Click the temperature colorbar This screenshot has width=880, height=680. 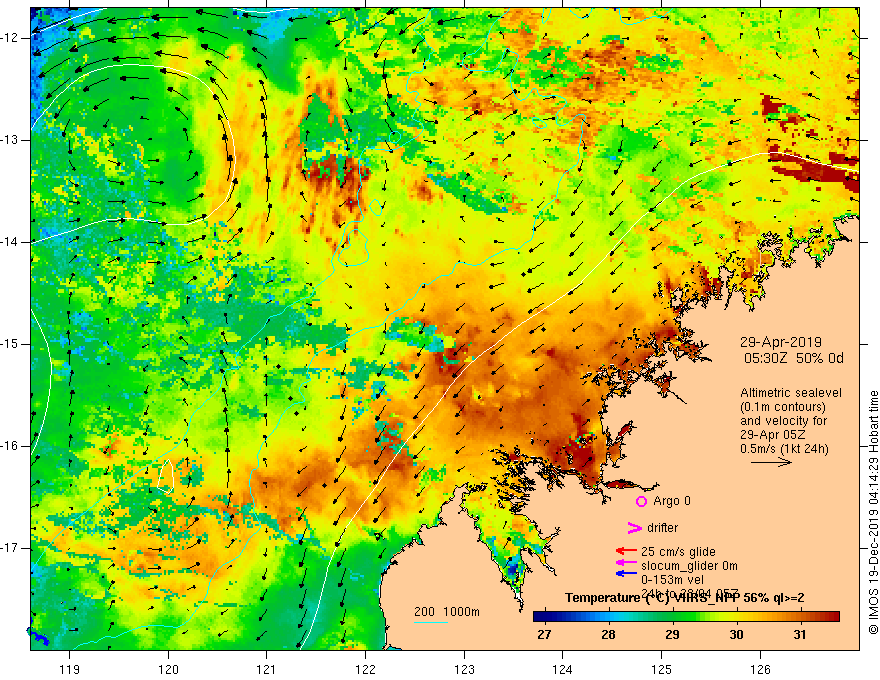coord(686,617)
